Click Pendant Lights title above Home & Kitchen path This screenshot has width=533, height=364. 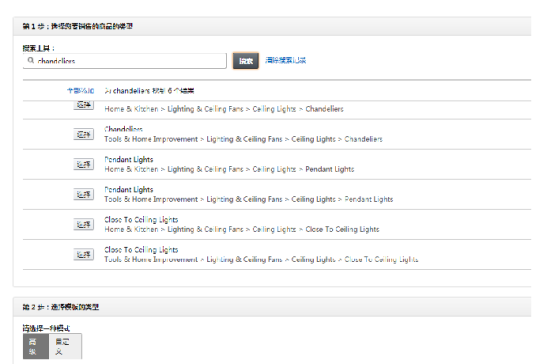pos(129,159)
